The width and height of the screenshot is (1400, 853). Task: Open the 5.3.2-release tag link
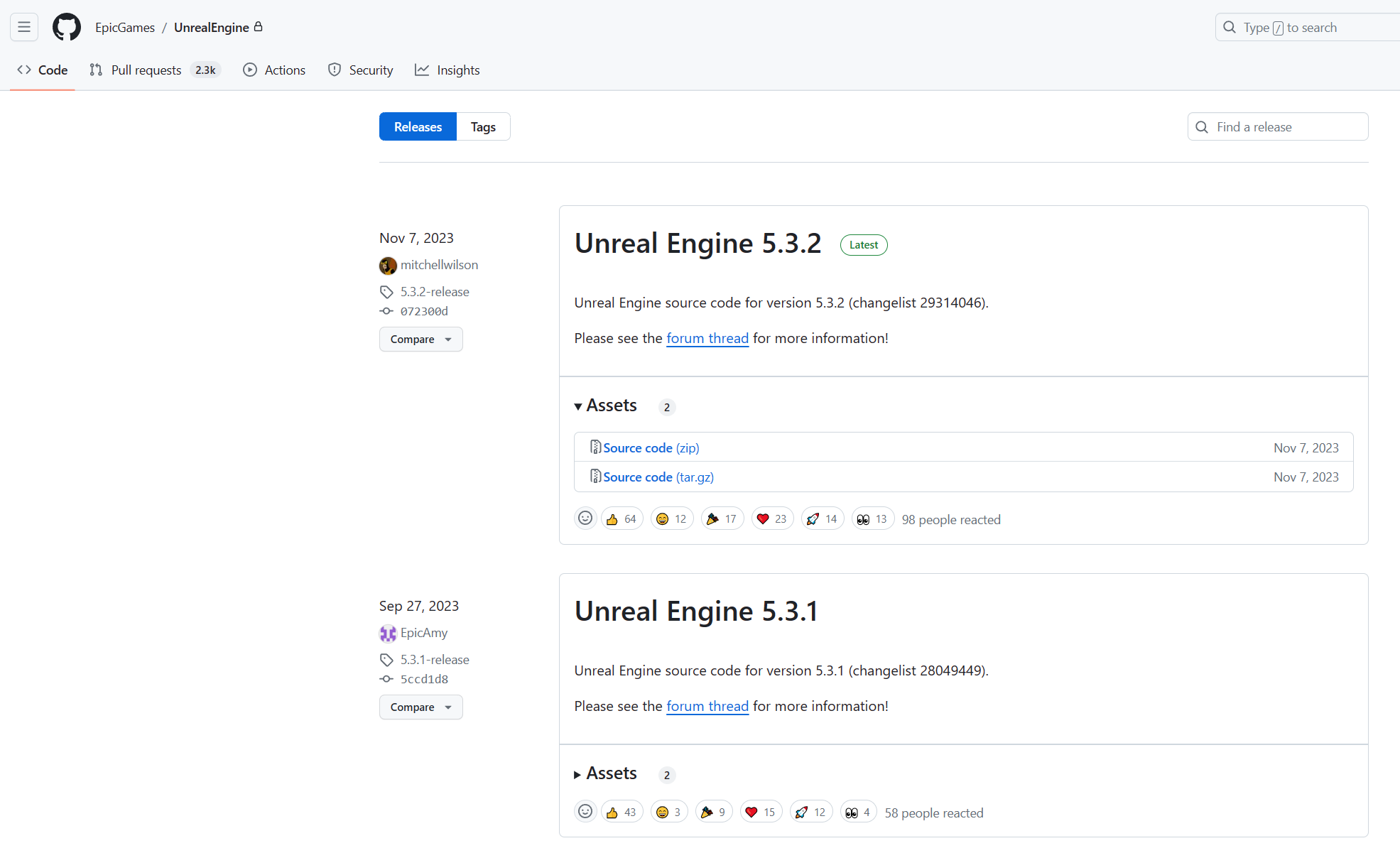pos(435,292)
